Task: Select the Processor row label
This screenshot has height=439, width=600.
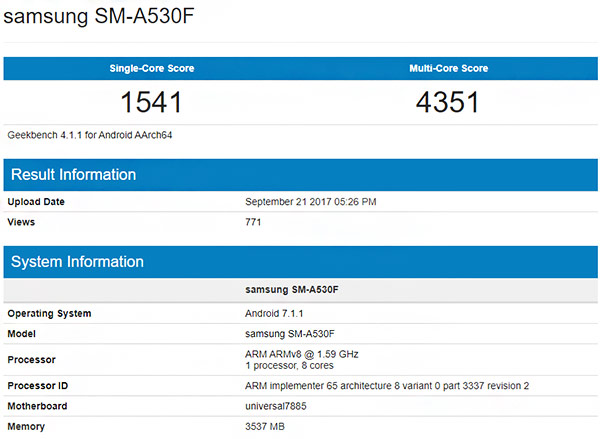Action: [31, 360]
